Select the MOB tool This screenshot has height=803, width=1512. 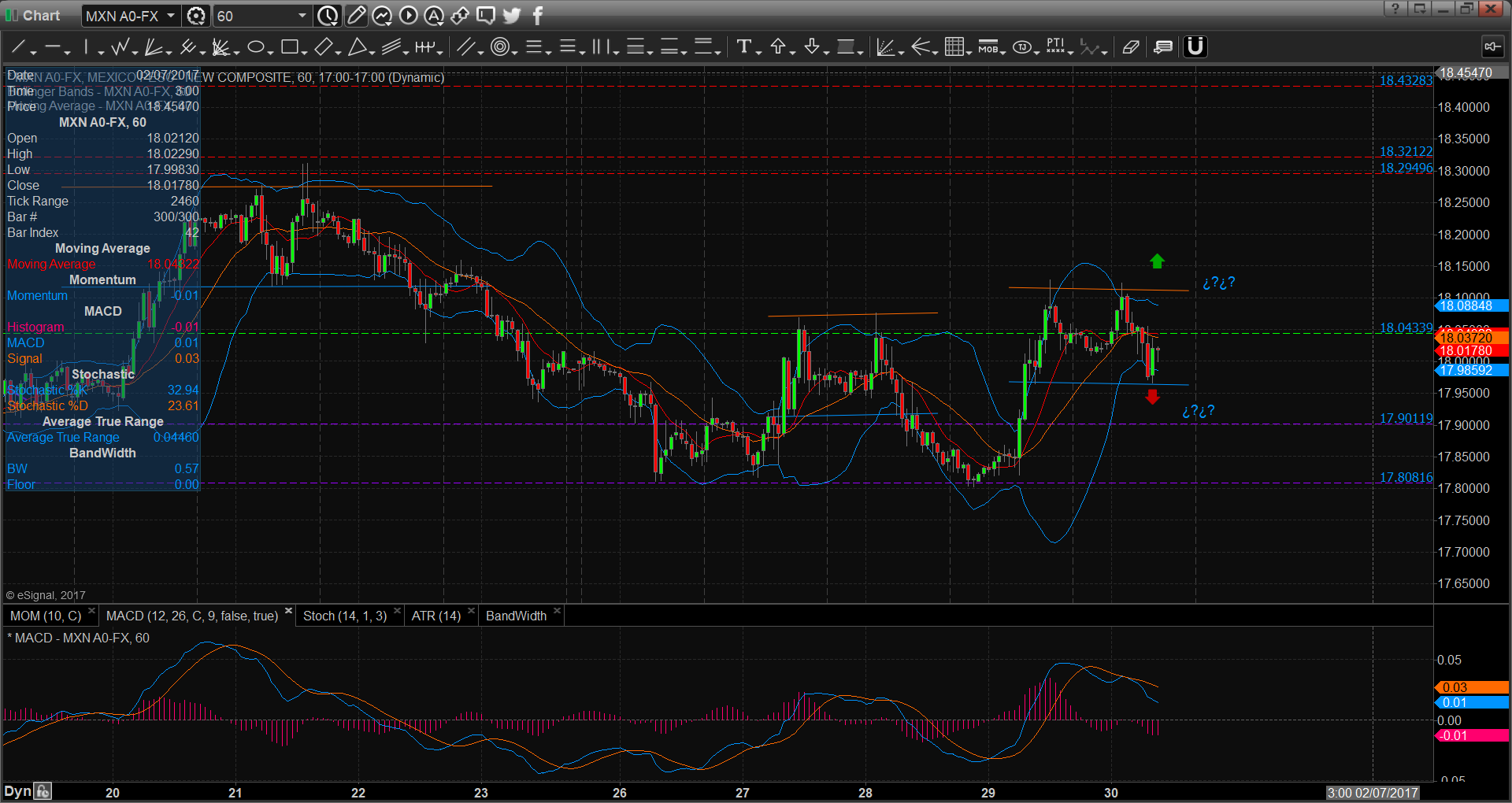tap(988, 47)
